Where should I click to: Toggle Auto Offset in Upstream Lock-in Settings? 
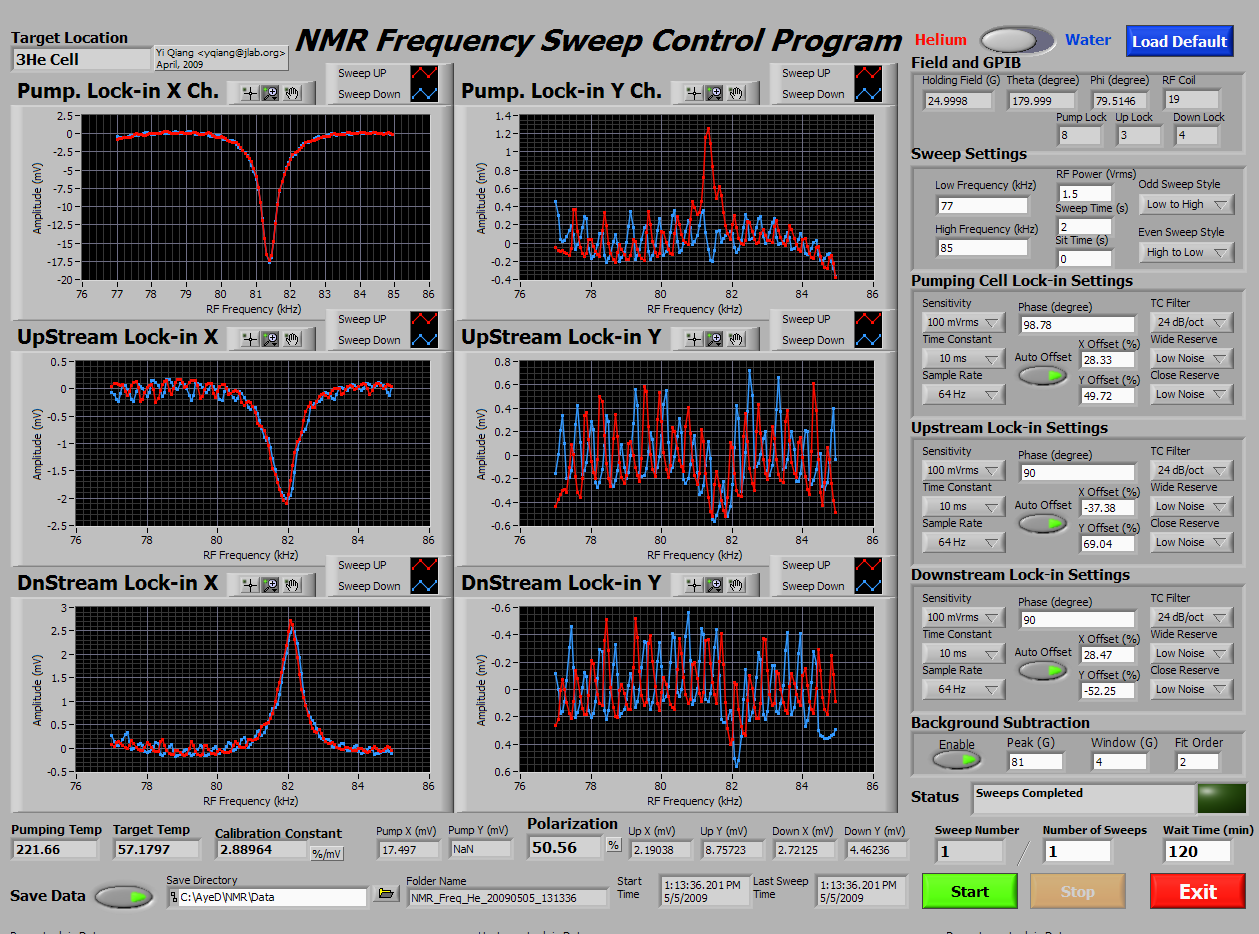click(x=1043, y=523)
